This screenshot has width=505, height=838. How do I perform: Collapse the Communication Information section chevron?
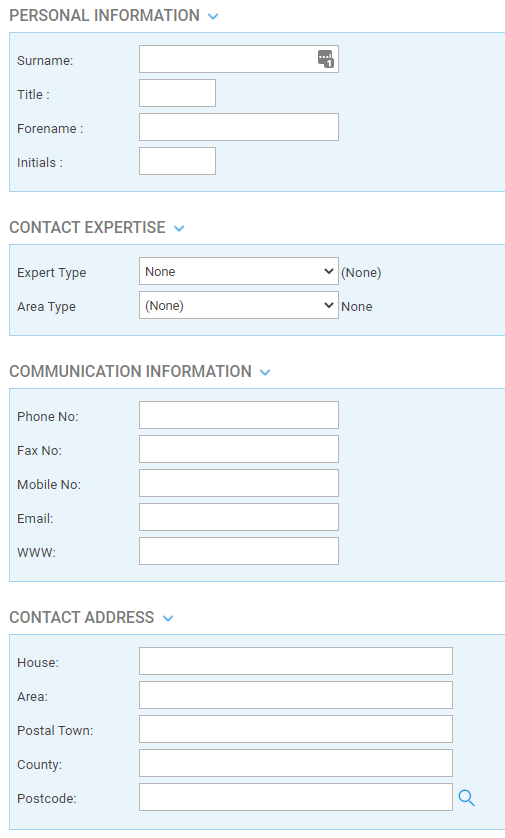265,373
